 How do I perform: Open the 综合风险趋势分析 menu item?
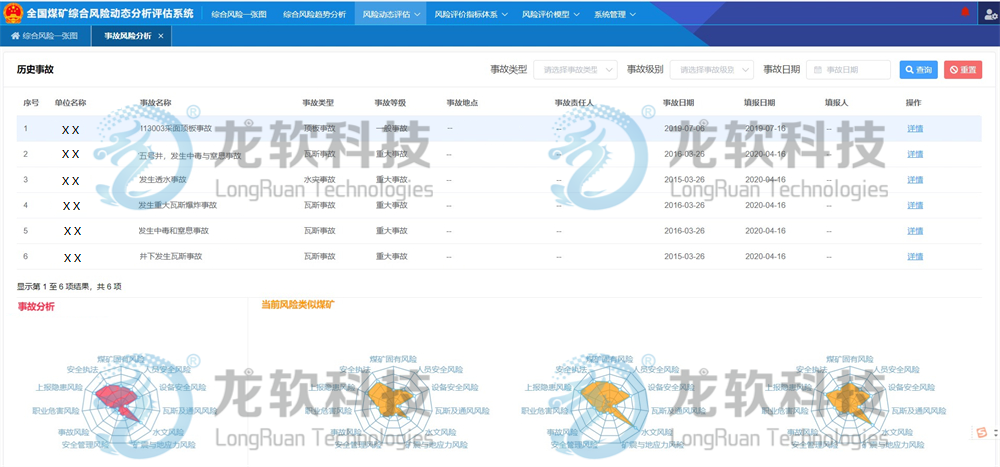click(x=314, y=15)
